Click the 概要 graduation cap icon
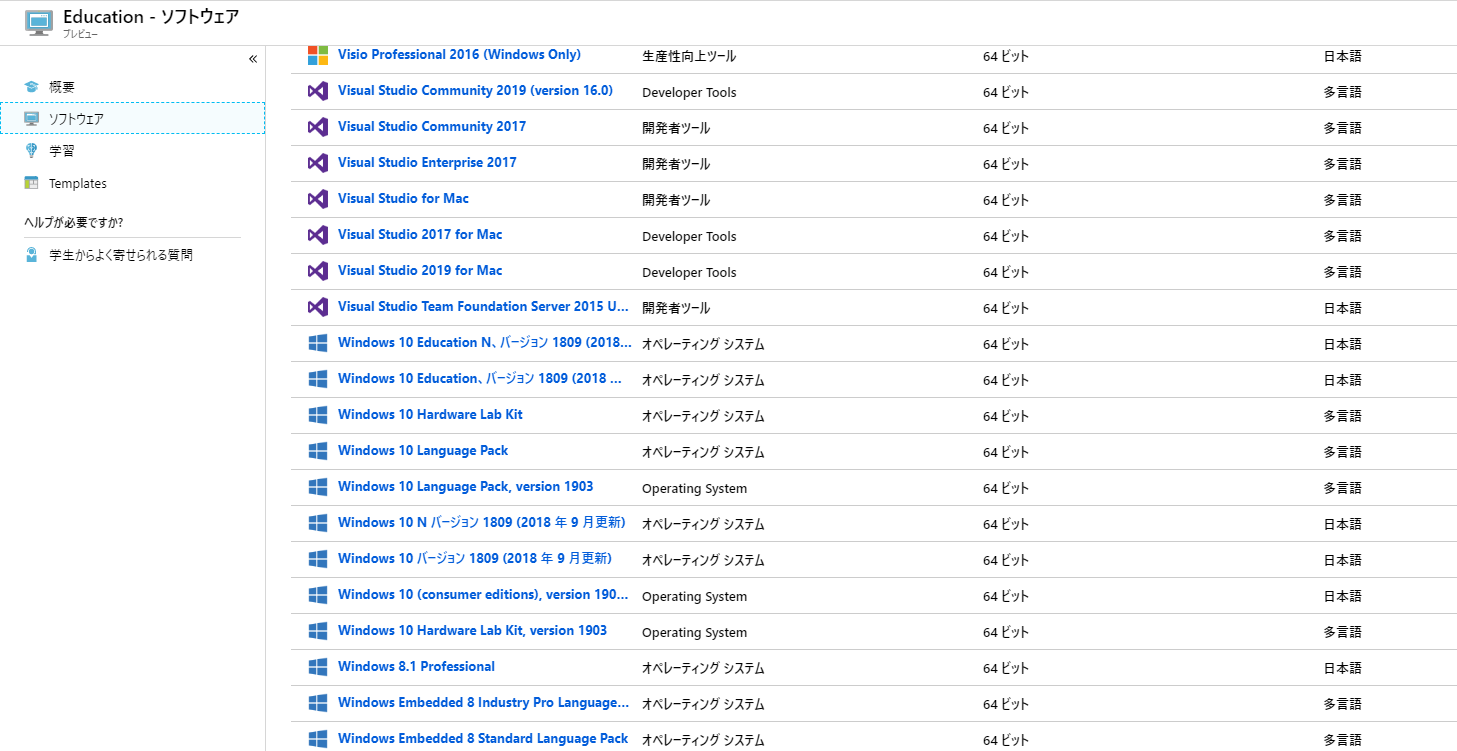1457x751 pixels. [31, 87]
